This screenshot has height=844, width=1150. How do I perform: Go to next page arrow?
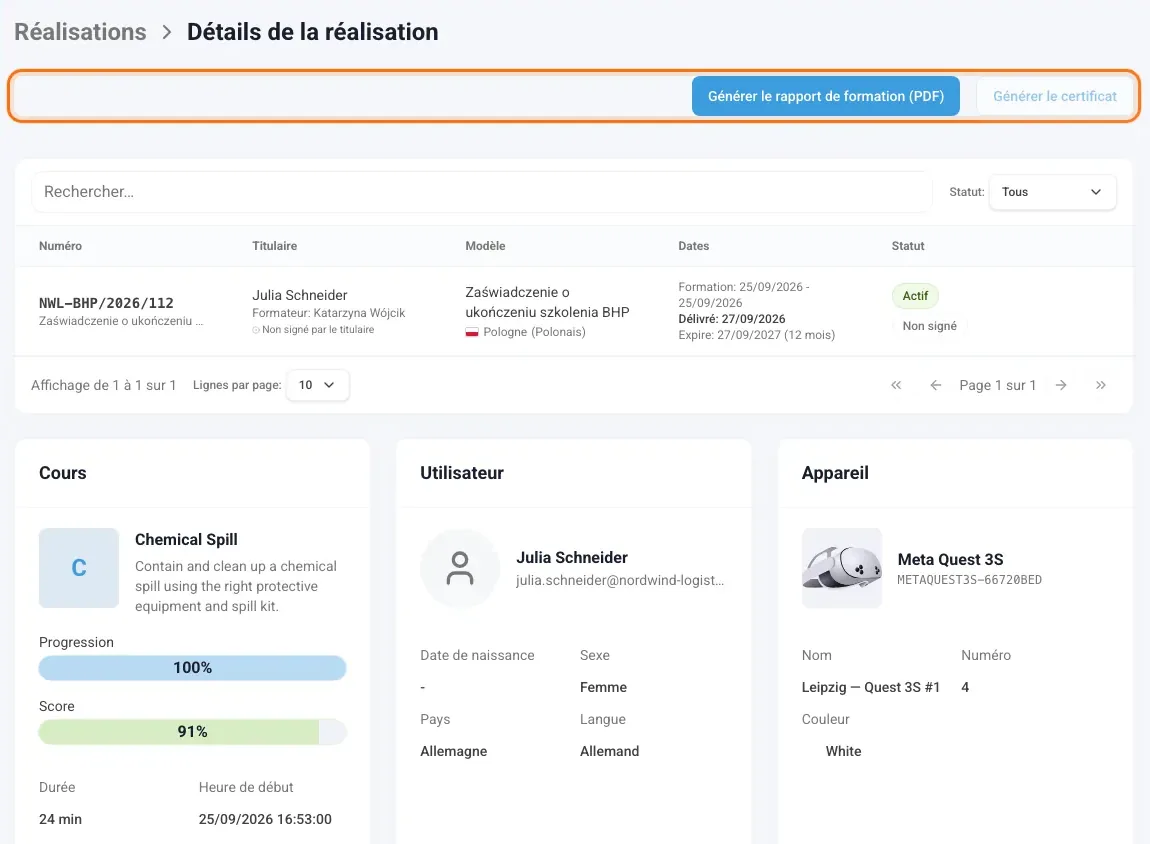[x=1061, y=385]
